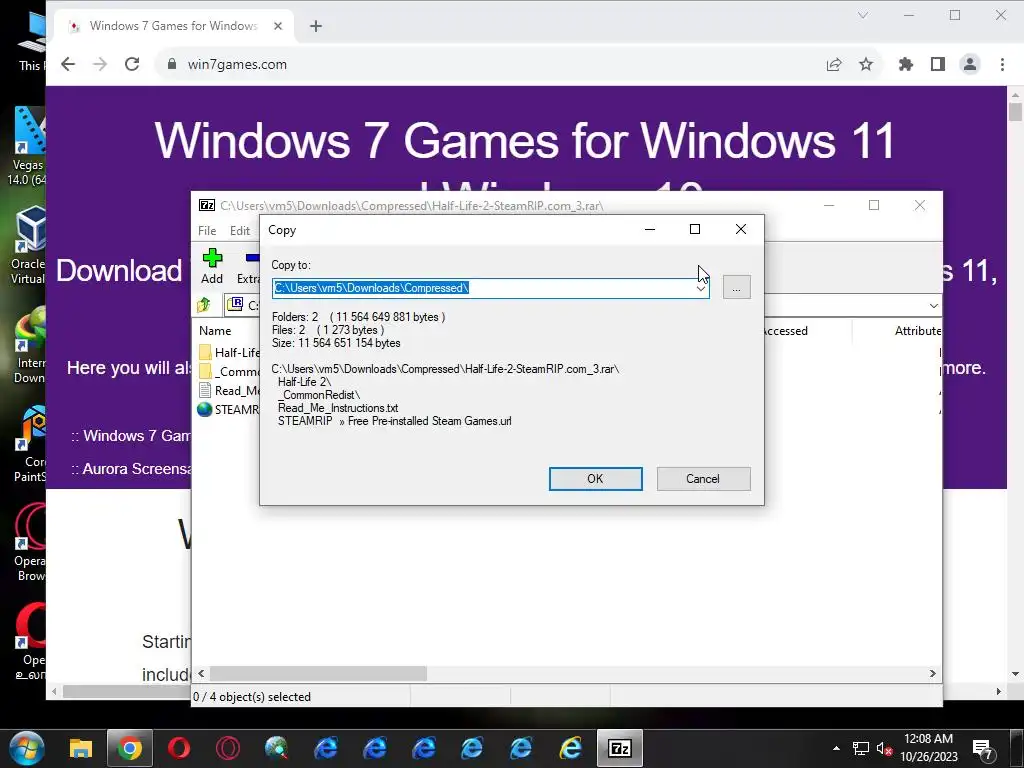Open File Explorer from the taskbar
The height and width of the screenshot is (768, 1024).
click(81, 748)
